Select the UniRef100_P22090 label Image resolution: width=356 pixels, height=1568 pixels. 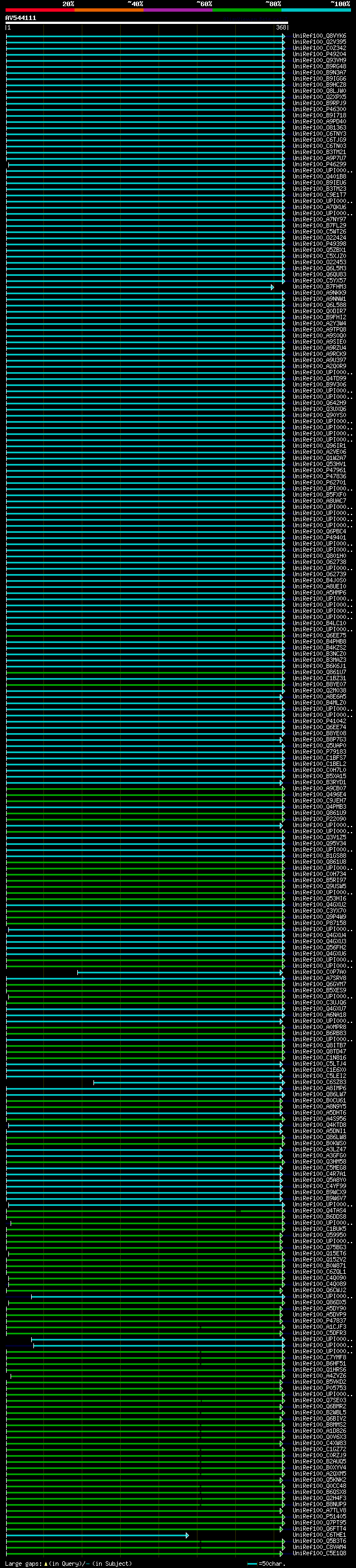(x=319, y=819)
